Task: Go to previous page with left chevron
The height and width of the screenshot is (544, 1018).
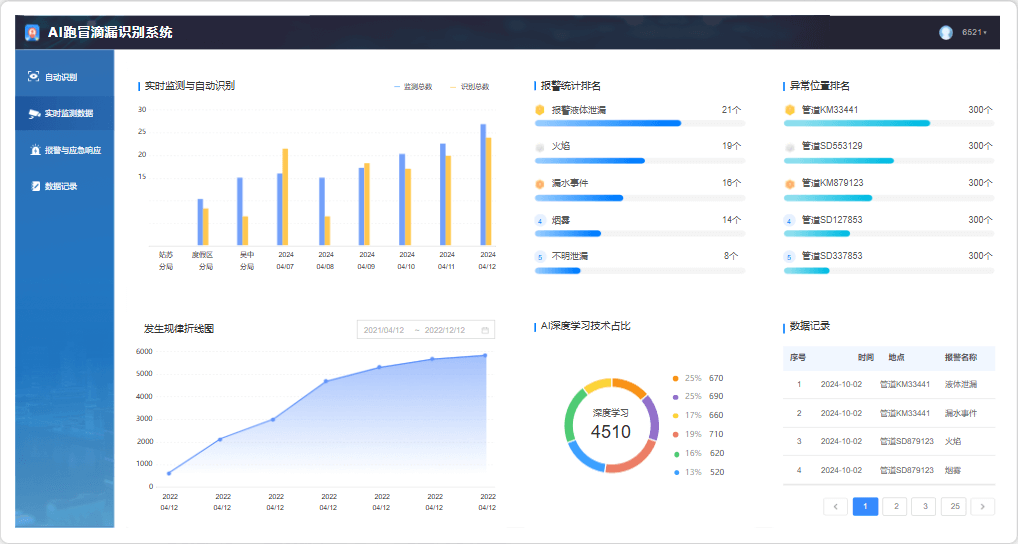Action: pyautogui.click(x=835, y=507)
